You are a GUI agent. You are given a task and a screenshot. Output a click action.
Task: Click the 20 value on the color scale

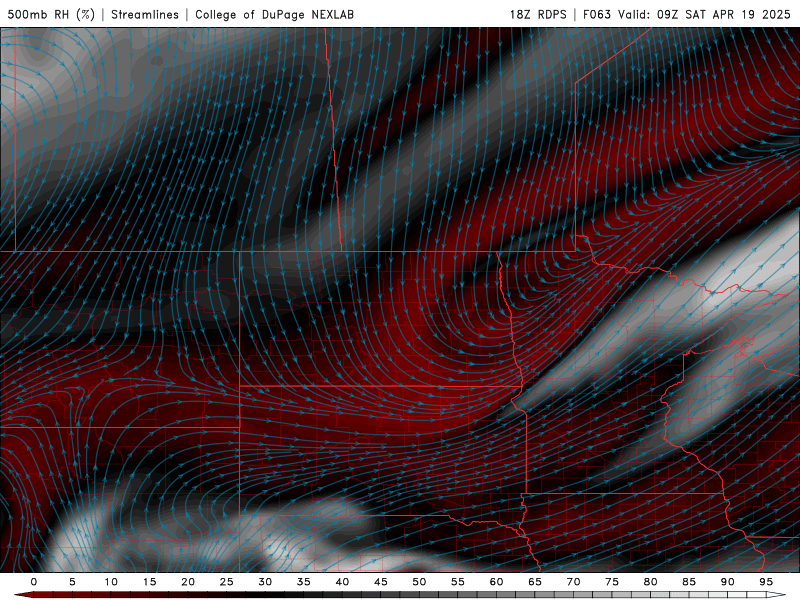(x=188, y=582)
